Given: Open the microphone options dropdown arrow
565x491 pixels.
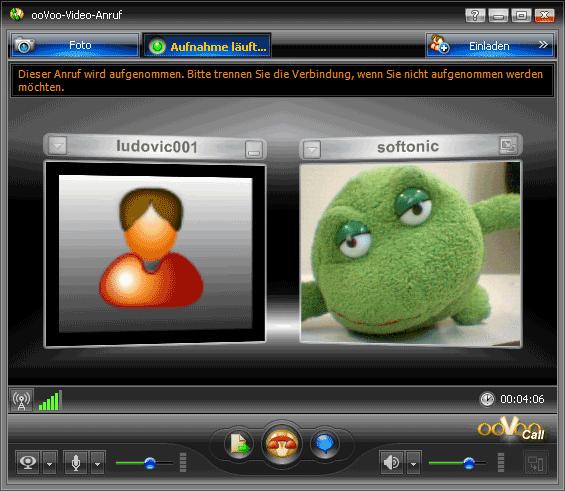Looking at the screenshot, I should (97, 463).
